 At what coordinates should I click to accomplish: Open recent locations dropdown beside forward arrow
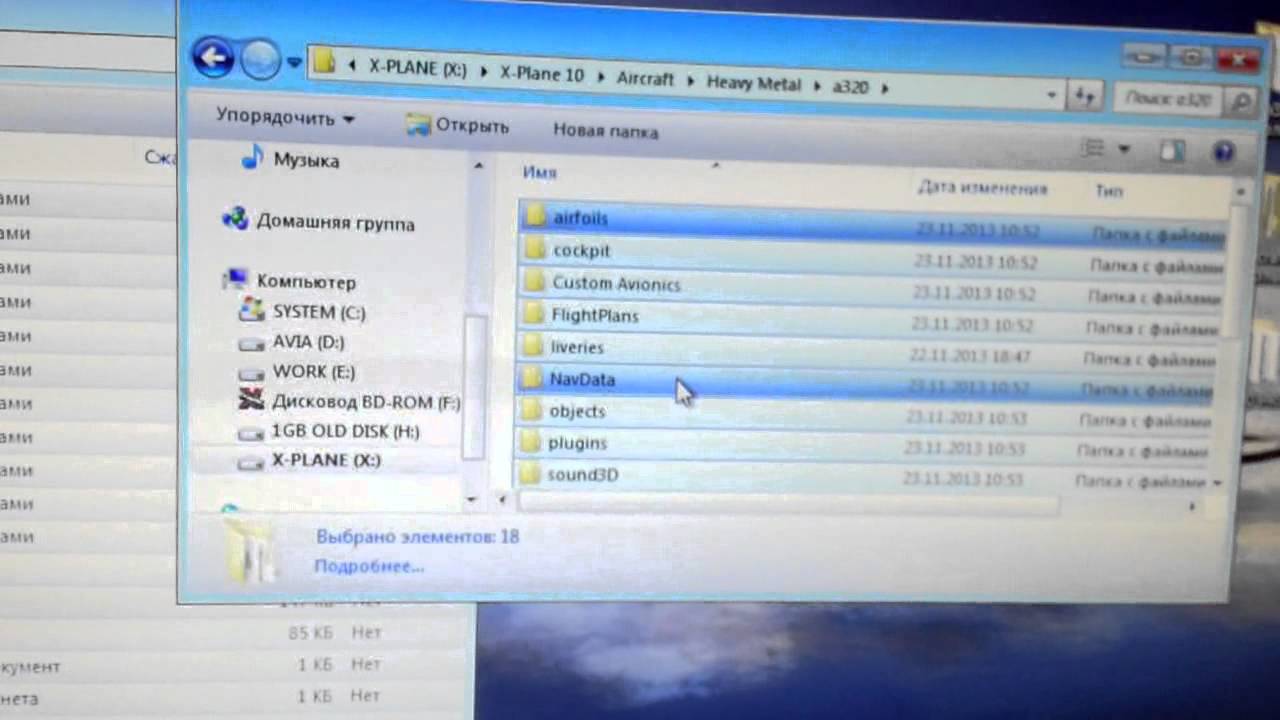(294, 62)
